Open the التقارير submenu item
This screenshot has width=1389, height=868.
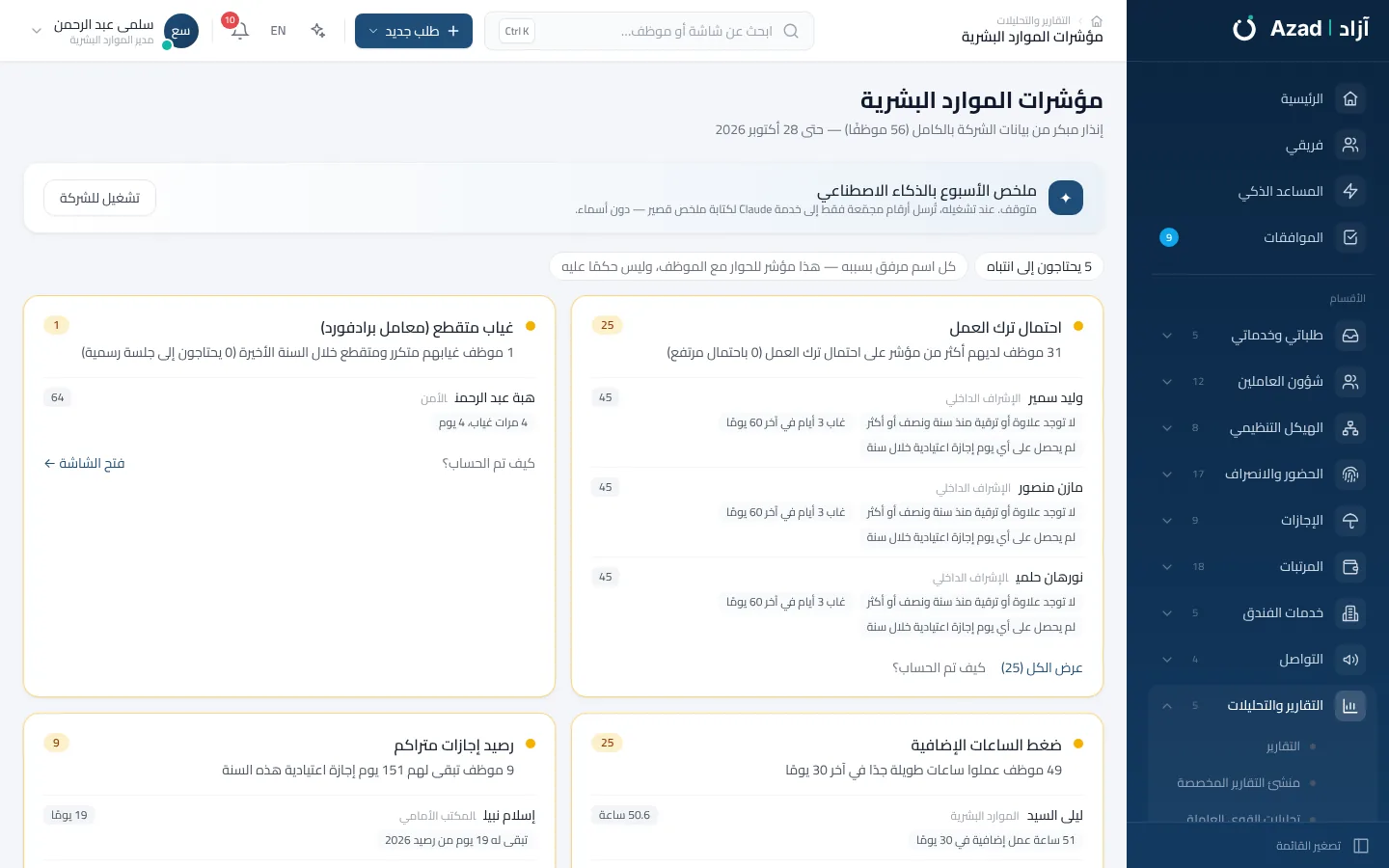(1283, 746)
